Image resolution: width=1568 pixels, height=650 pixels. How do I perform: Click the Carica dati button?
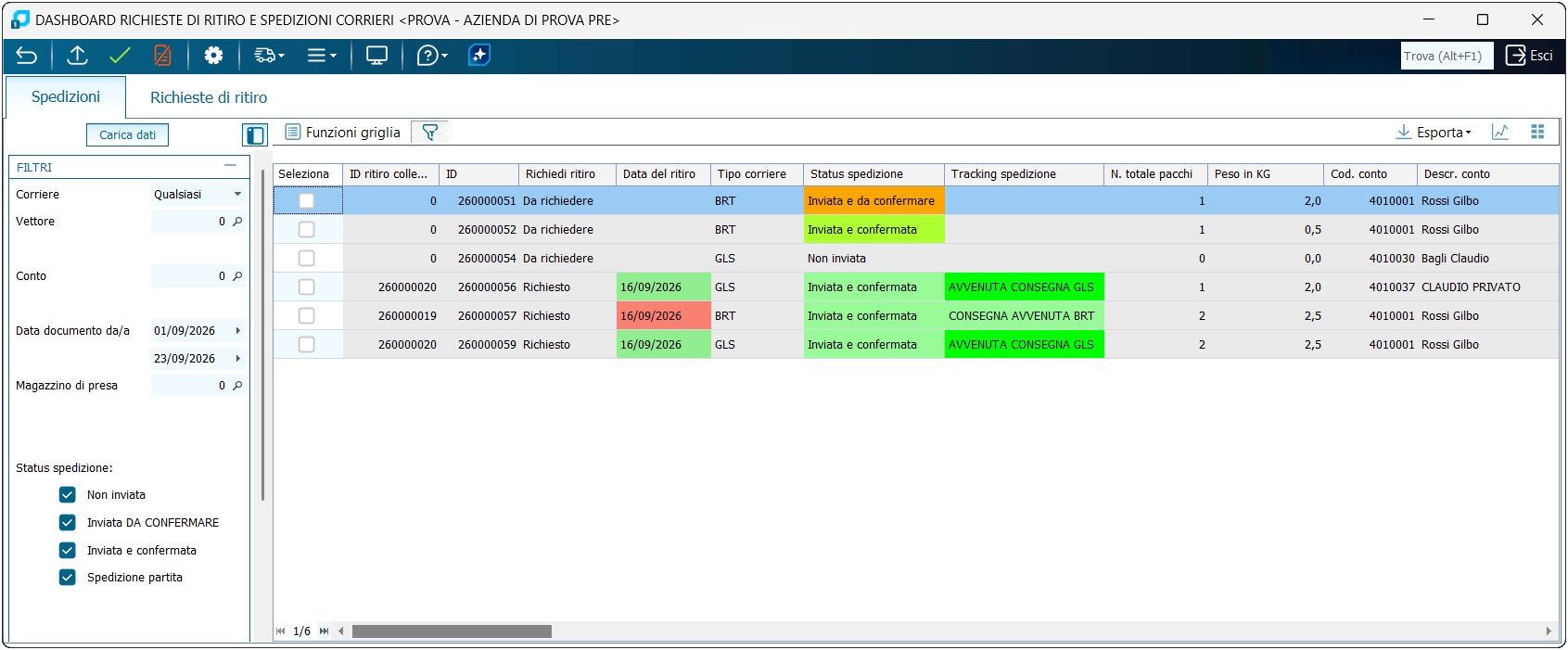pos(128,135)
